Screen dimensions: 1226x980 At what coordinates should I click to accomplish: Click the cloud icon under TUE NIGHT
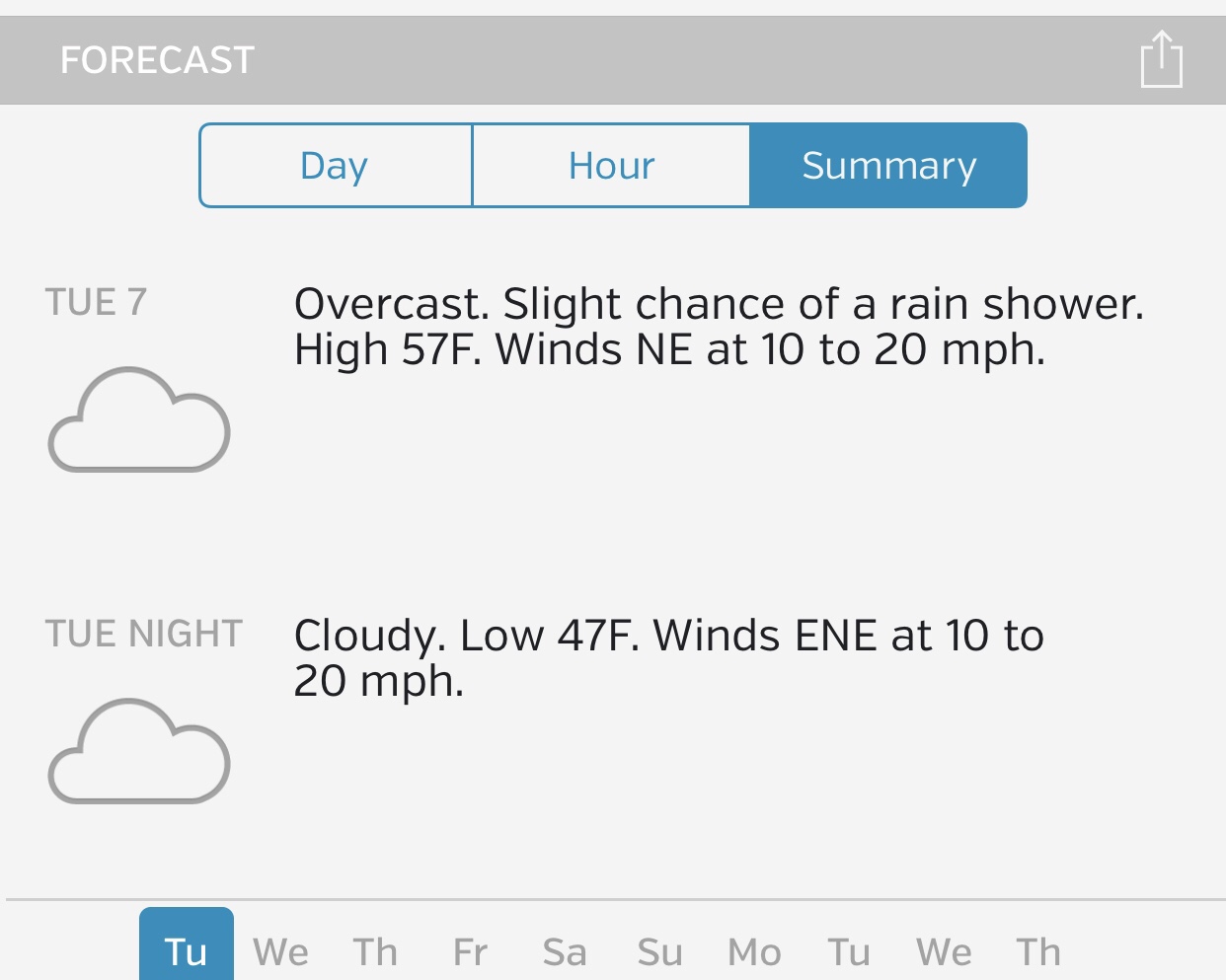click(x=139, y=752)
